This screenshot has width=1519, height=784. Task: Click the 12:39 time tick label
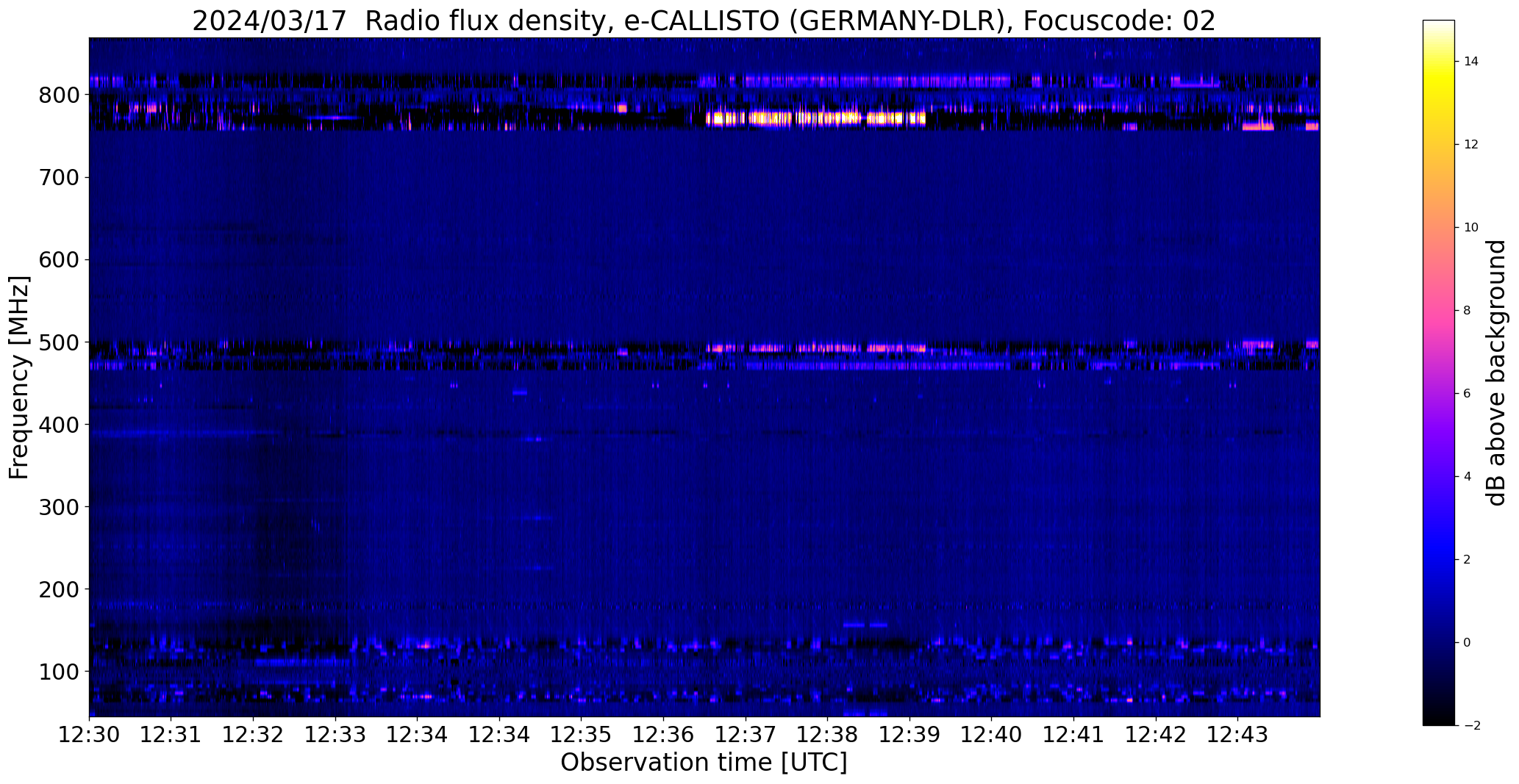click(910, 735)
